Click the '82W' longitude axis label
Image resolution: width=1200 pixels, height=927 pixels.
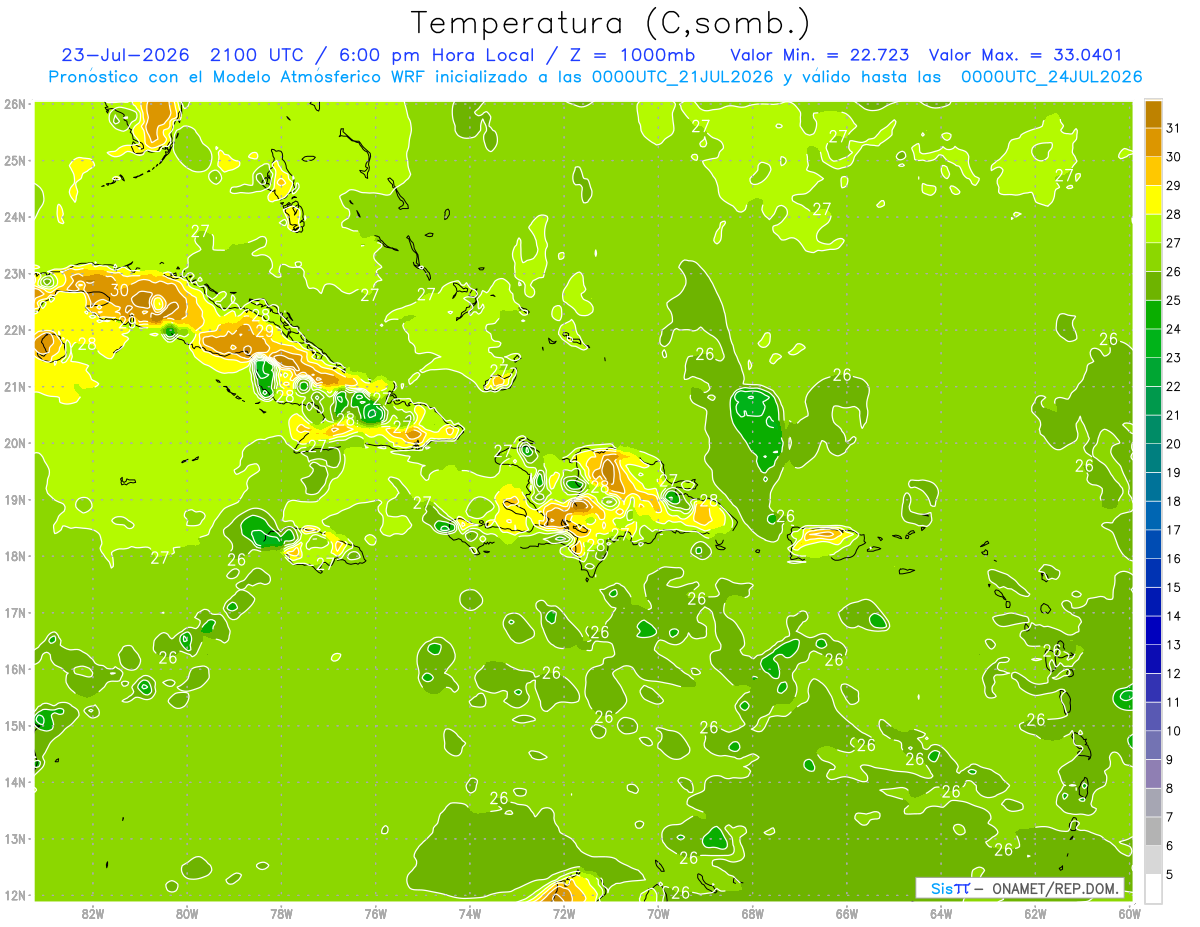click(x=93, y=913)
